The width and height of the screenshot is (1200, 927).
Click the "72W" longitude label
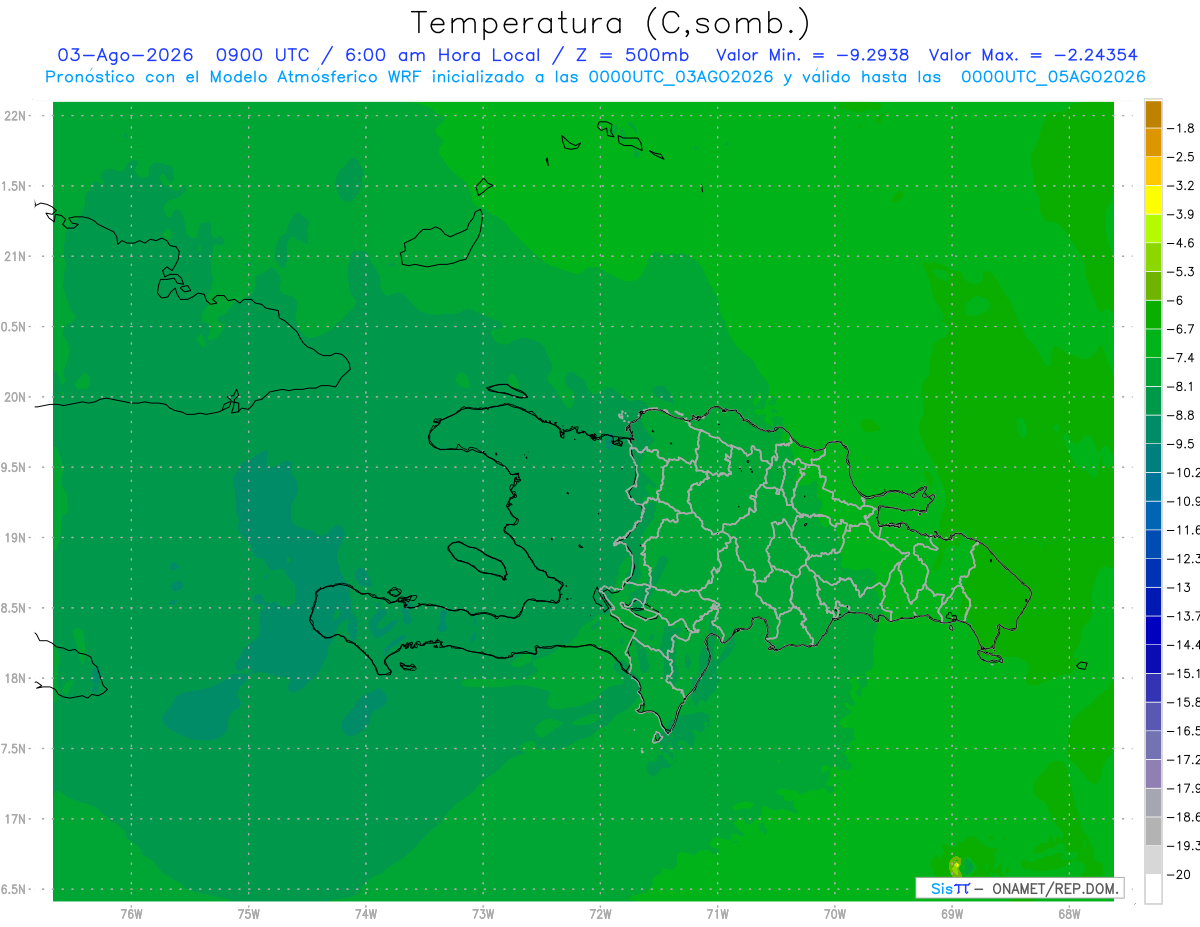pyautogui.click(x=601, y=914)
